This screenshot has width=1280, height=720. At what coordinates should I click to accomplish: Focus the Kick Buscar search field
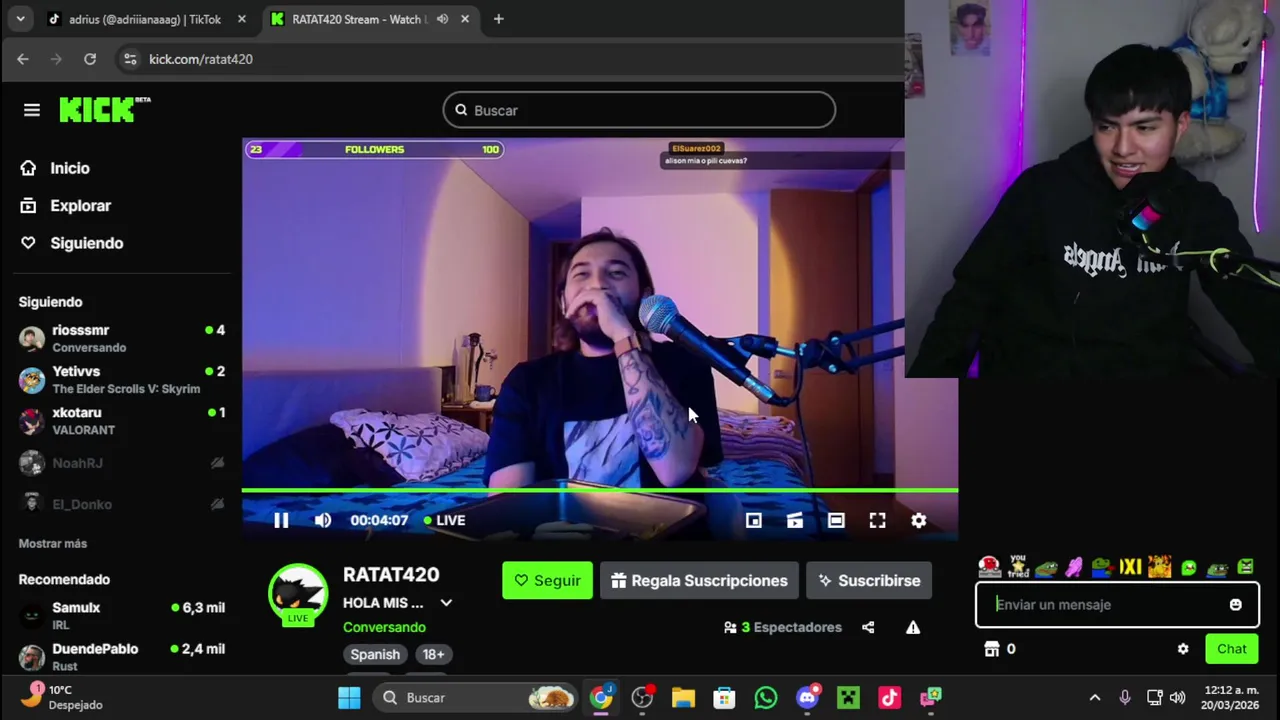[x=639, y=110]
